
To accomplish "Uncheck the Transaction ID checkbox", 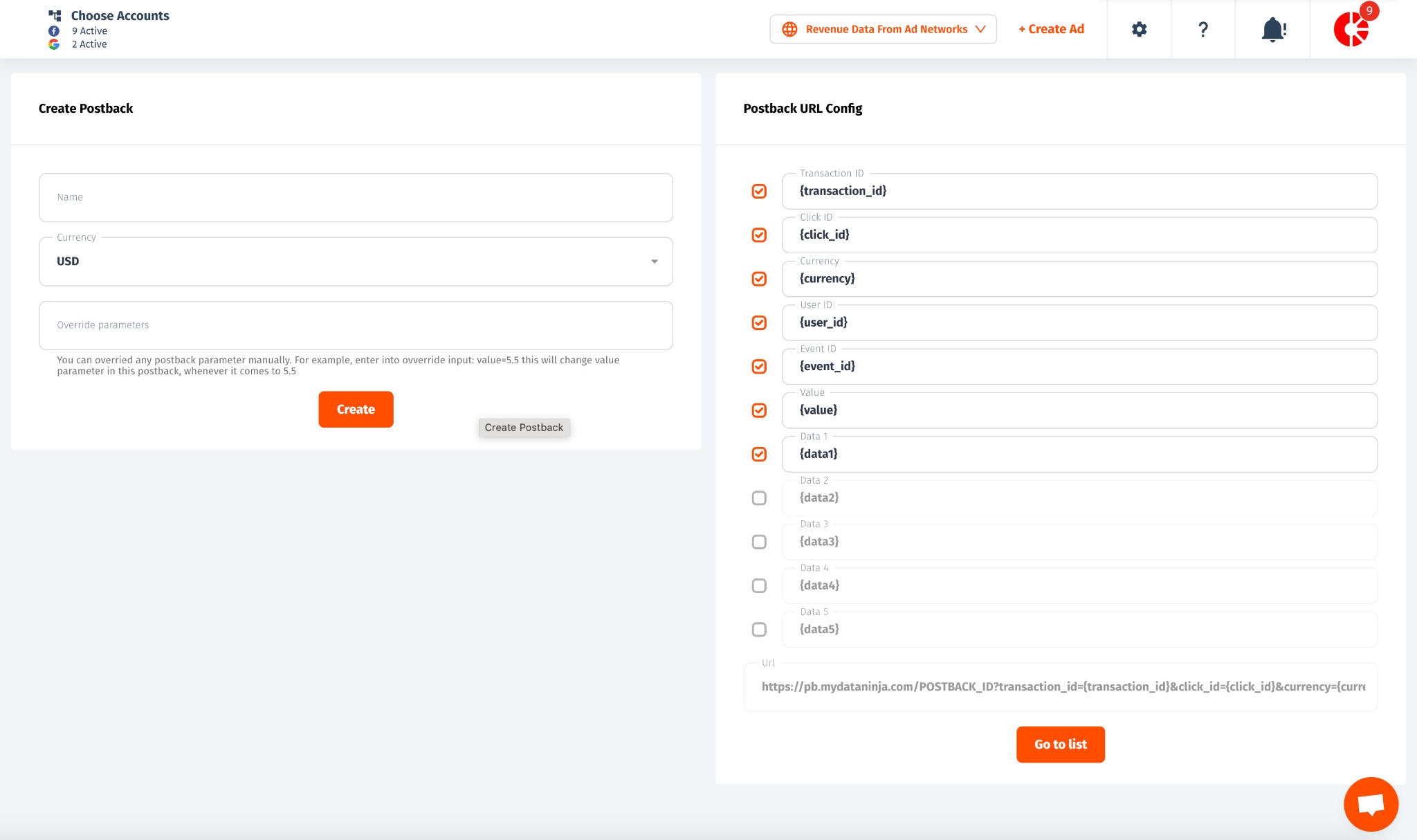I will point(759,191).
